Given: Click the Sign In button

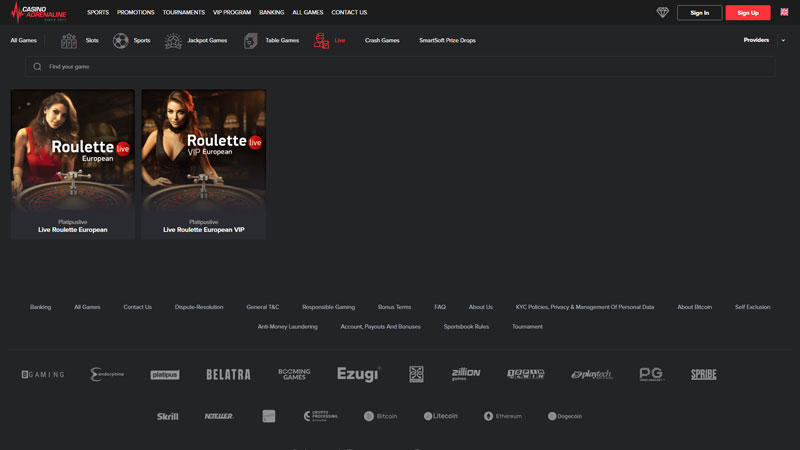Looking at the screenshot, I should point(699,13).
